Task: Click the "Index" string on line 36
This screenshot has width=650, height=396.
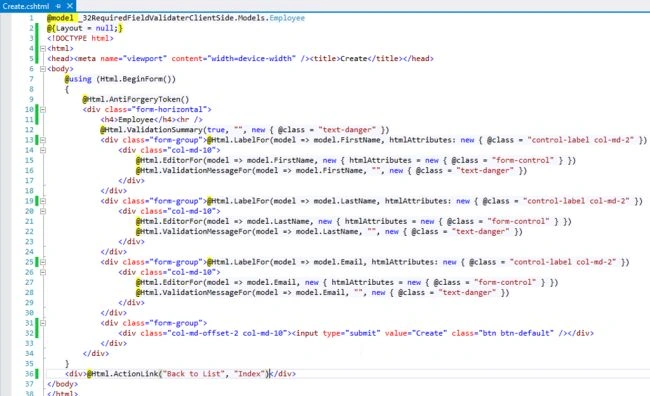Action: tap(249, 374)
